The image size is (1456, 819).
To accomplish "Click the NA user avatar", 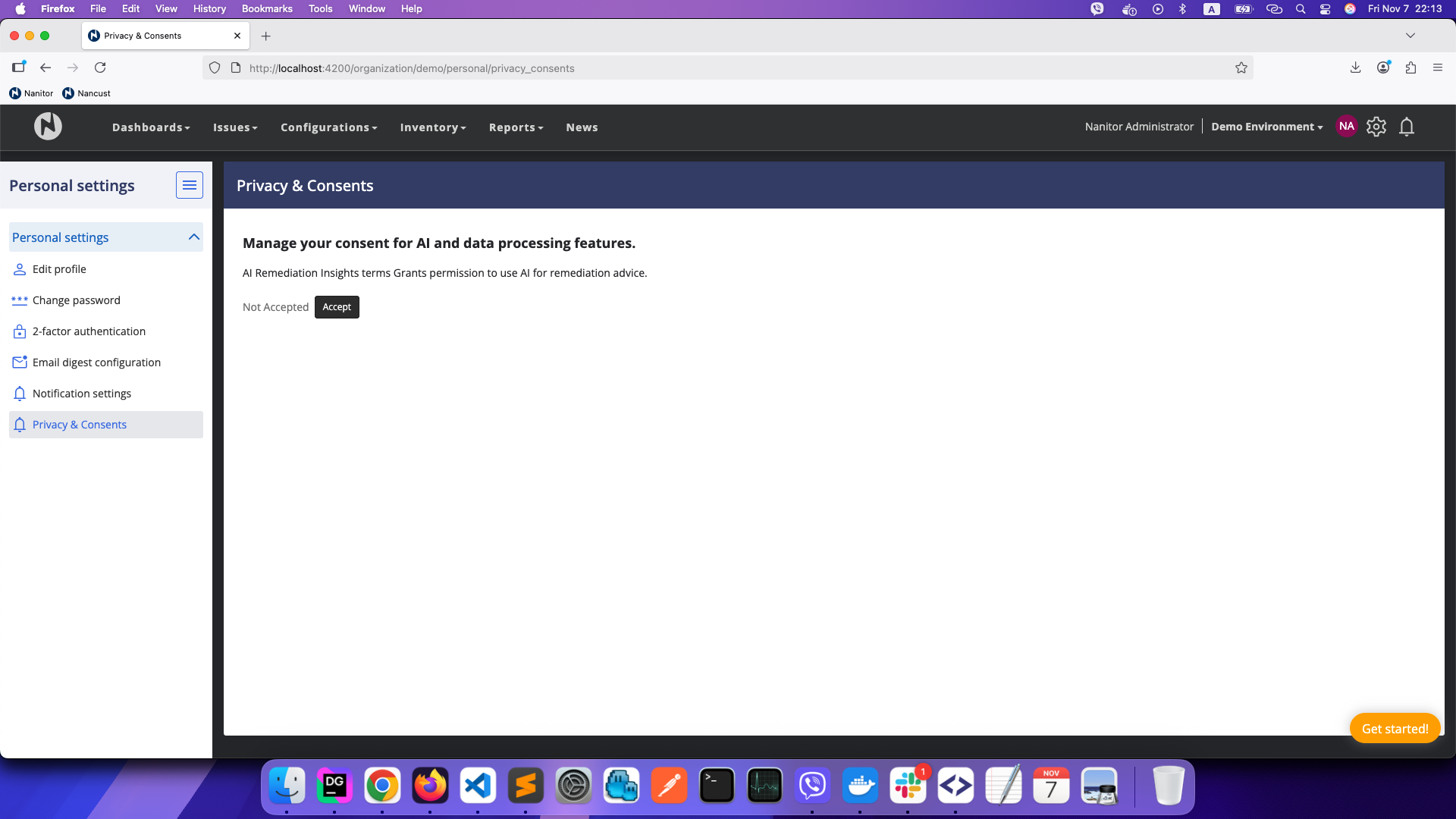I will pos(1347,127).
